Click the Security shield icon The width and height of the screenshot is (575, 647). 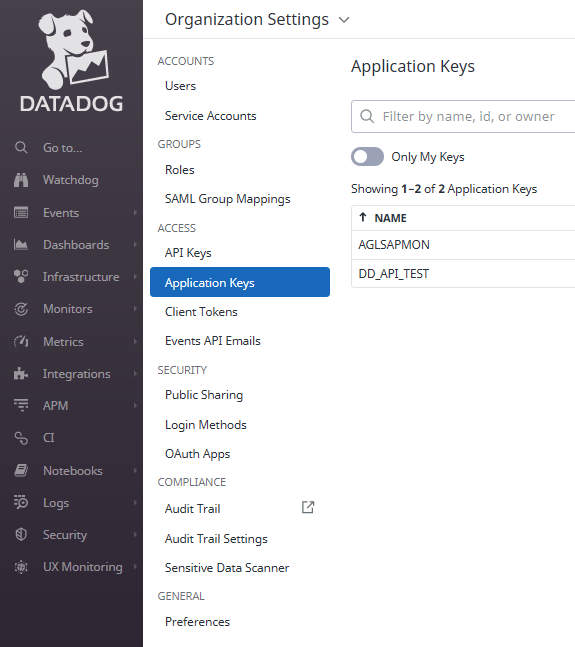point(21,534)
